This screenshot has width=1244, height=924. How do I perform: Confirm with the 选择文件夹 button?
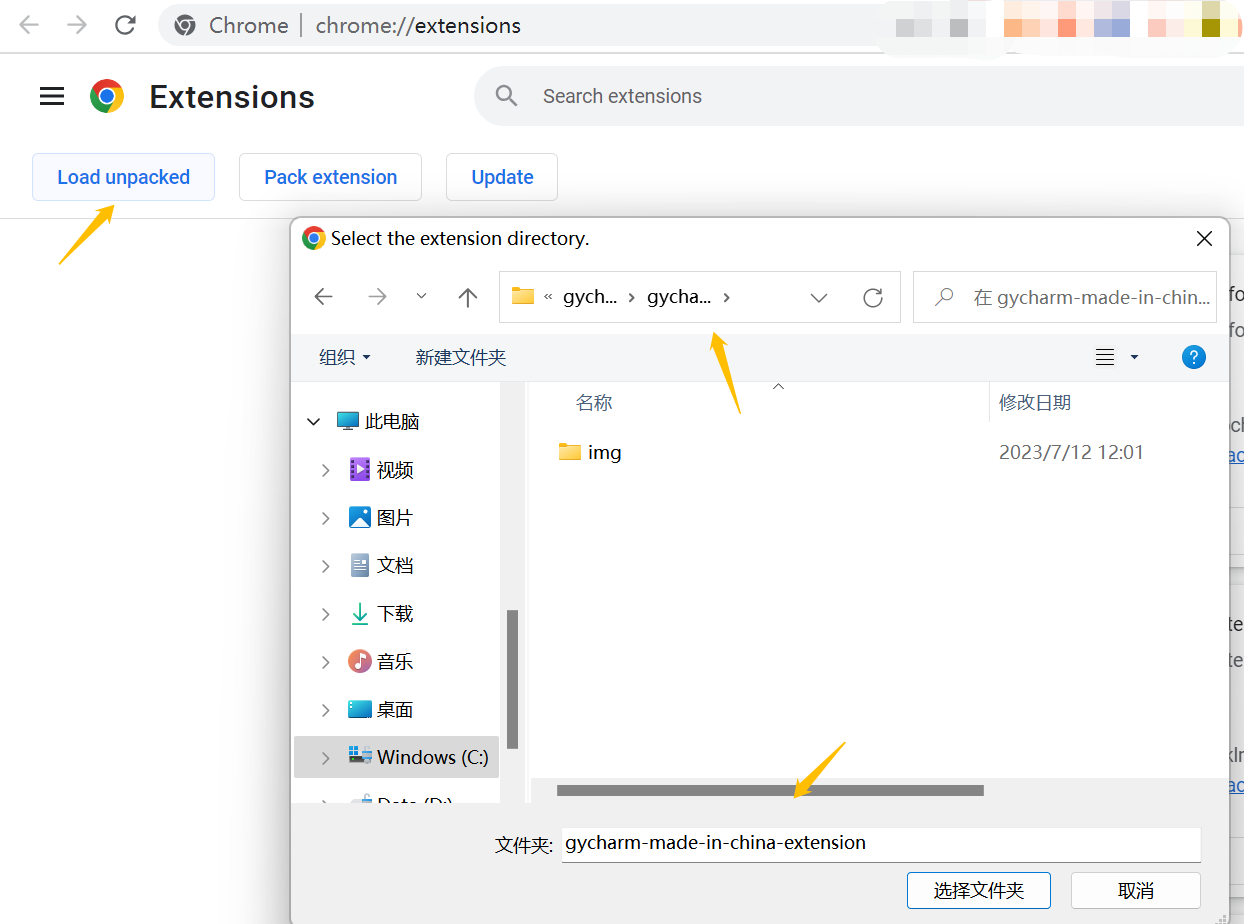(979, 890)
